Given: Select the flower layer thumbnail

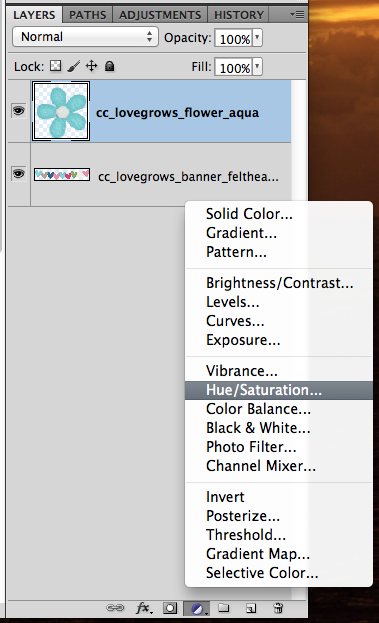Looking at the screenshot, I should click(61, 111).
